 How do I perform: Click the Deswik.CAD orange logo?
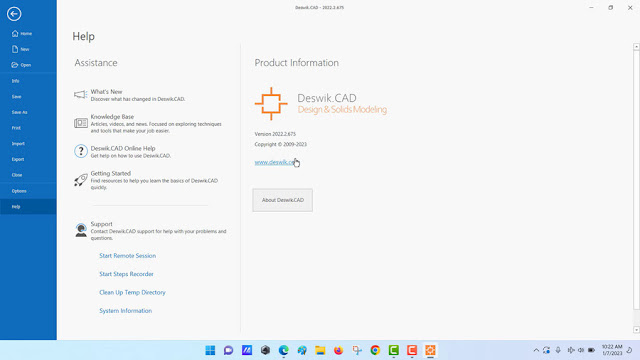tap(271, 104)
